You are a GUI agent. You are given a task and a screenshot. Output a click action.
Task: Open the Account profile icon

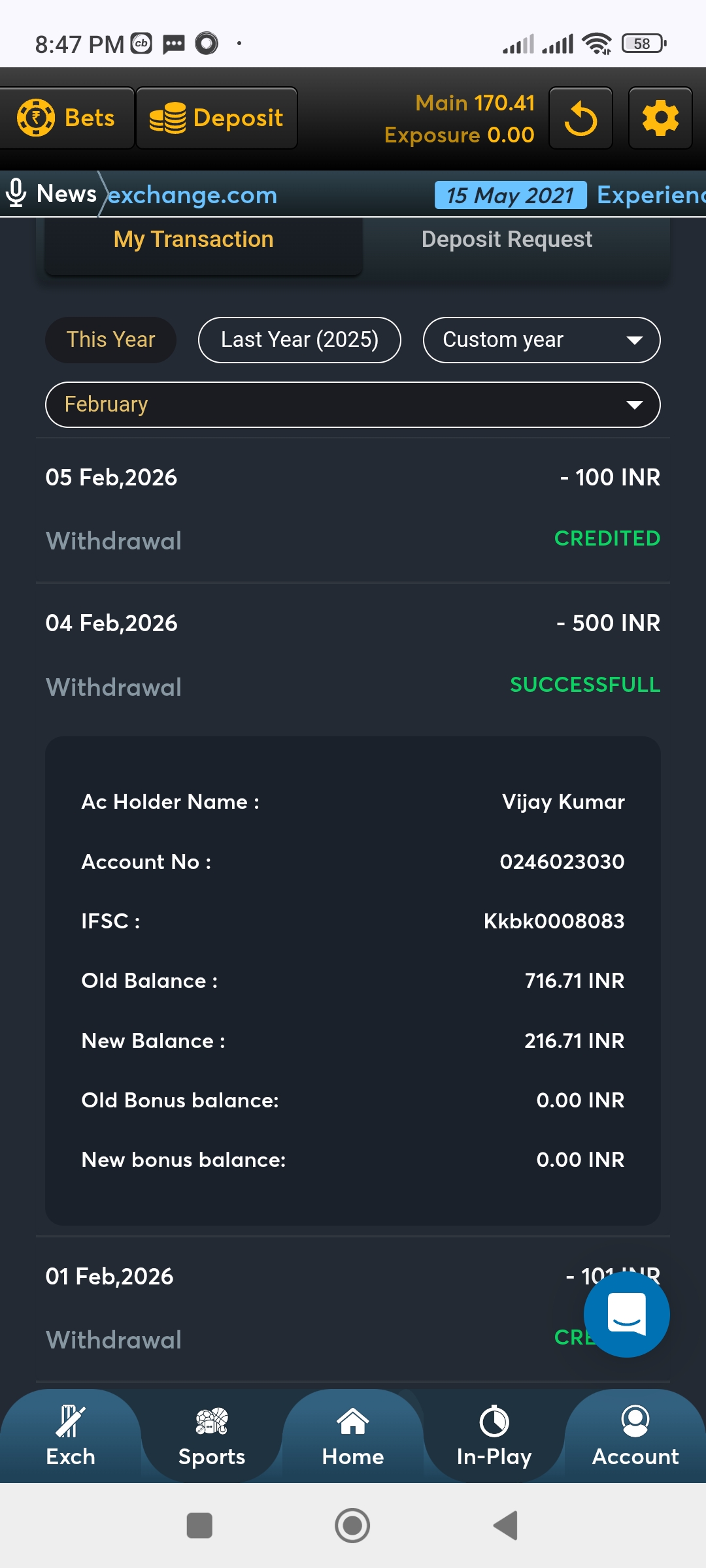click(635, 1422)
